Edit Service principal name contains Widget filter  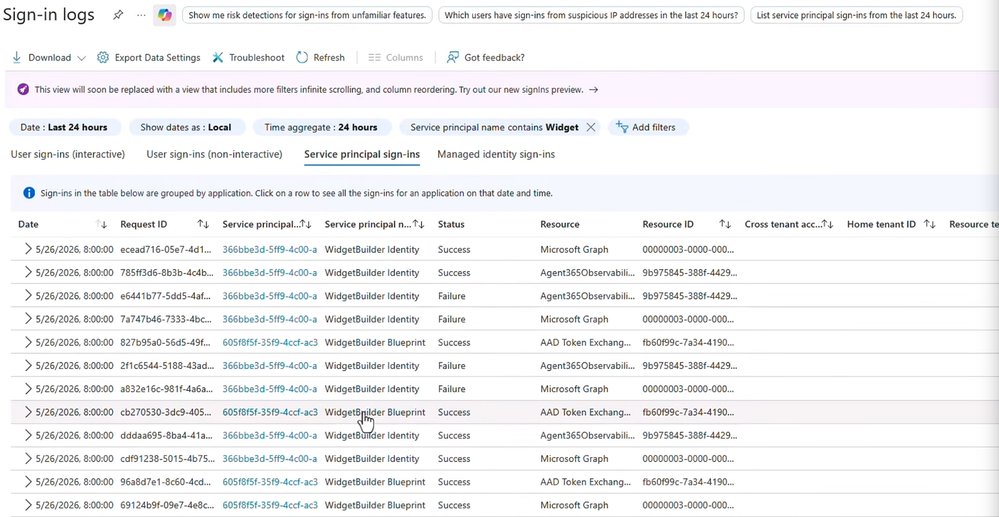(494, 127)
